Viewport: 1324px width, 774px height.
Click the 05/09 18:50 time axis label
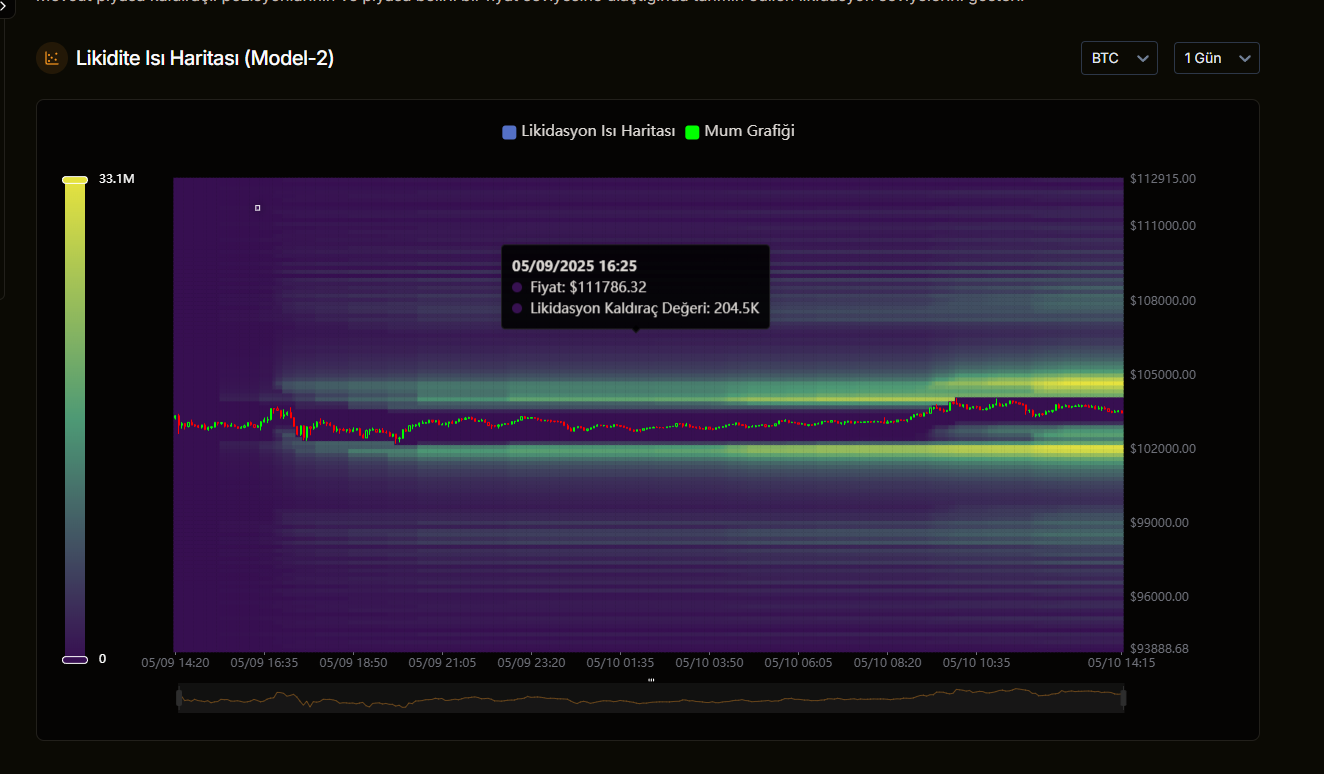[354, 662]
